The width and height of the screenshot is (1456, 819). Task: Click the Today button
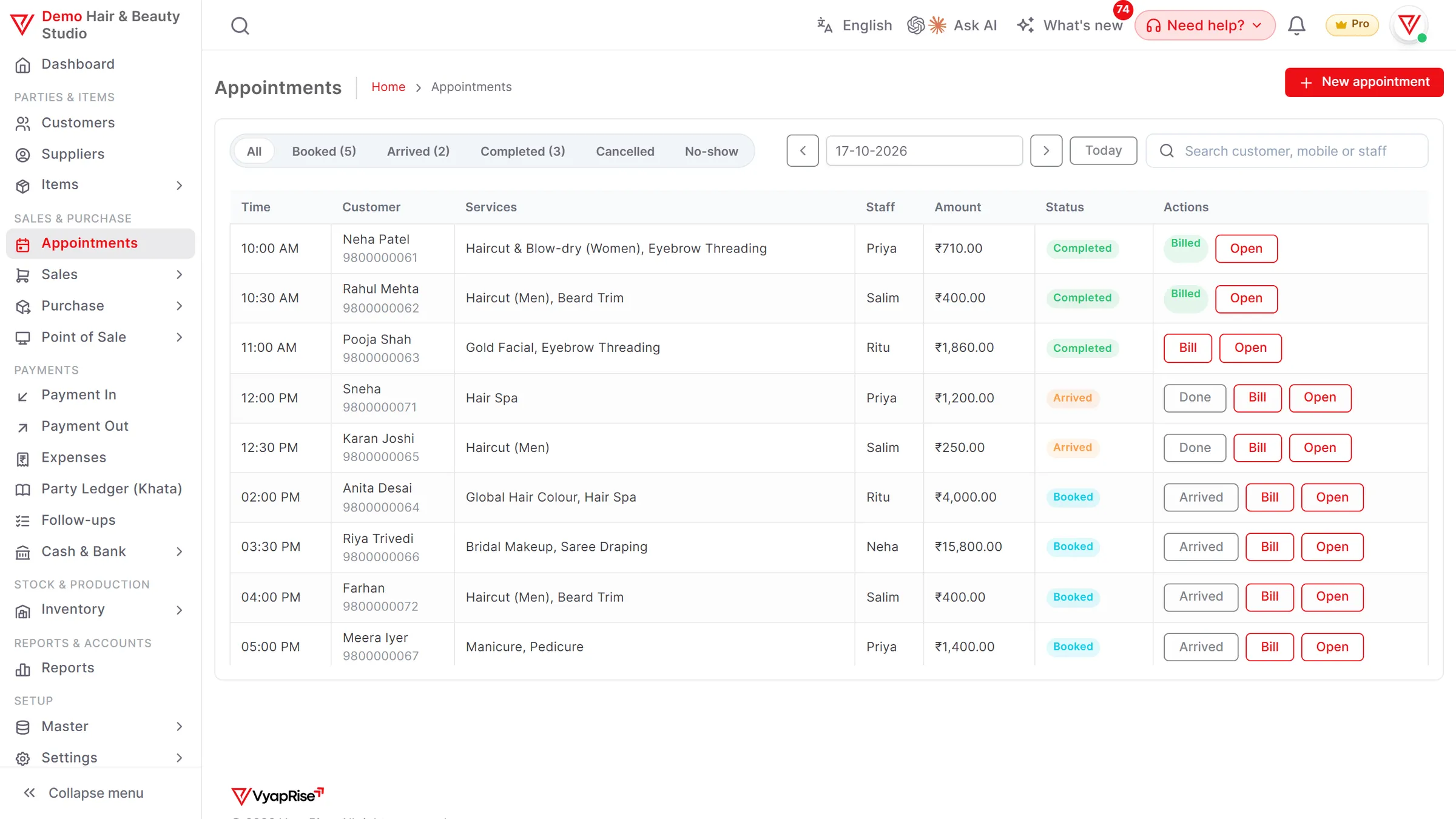[x=1103, y=150]
